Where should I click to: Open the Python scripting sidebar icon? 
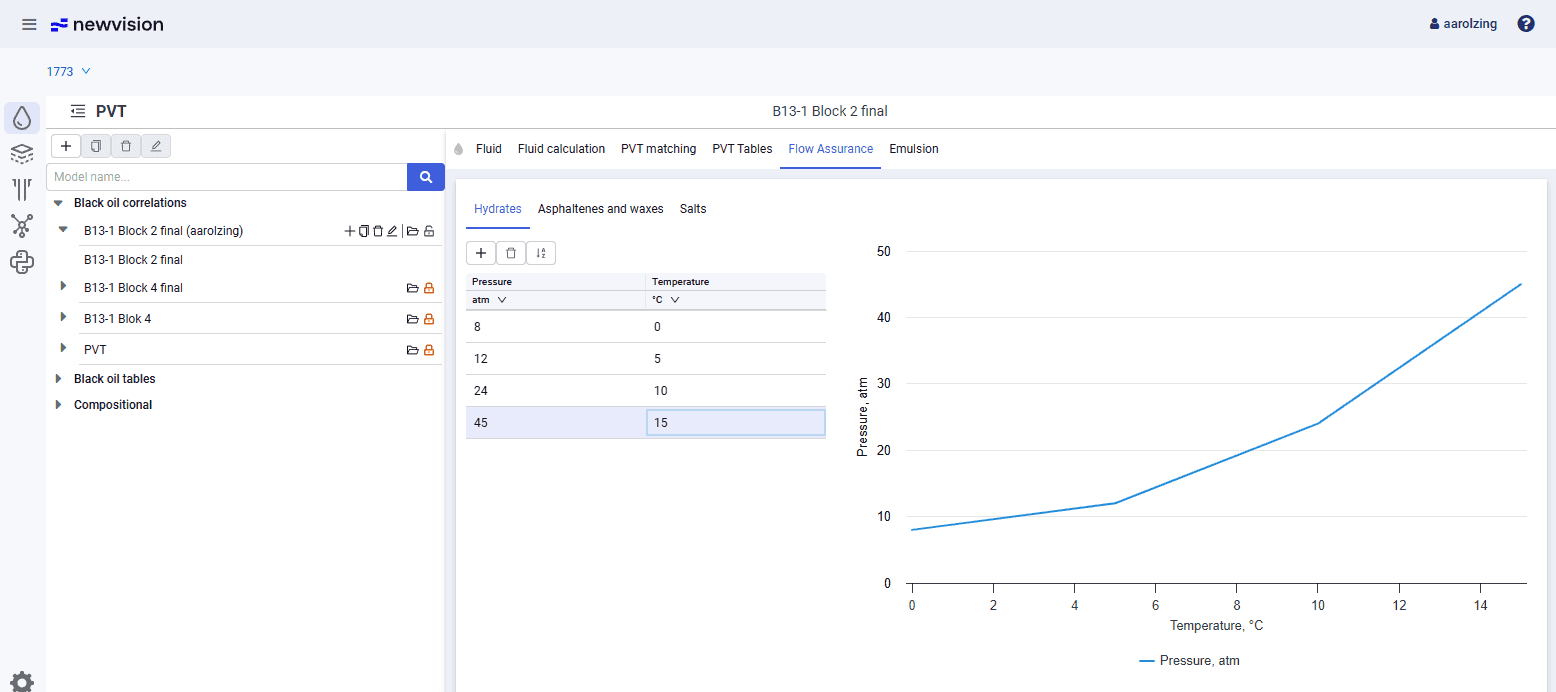[x=22, y=262]
